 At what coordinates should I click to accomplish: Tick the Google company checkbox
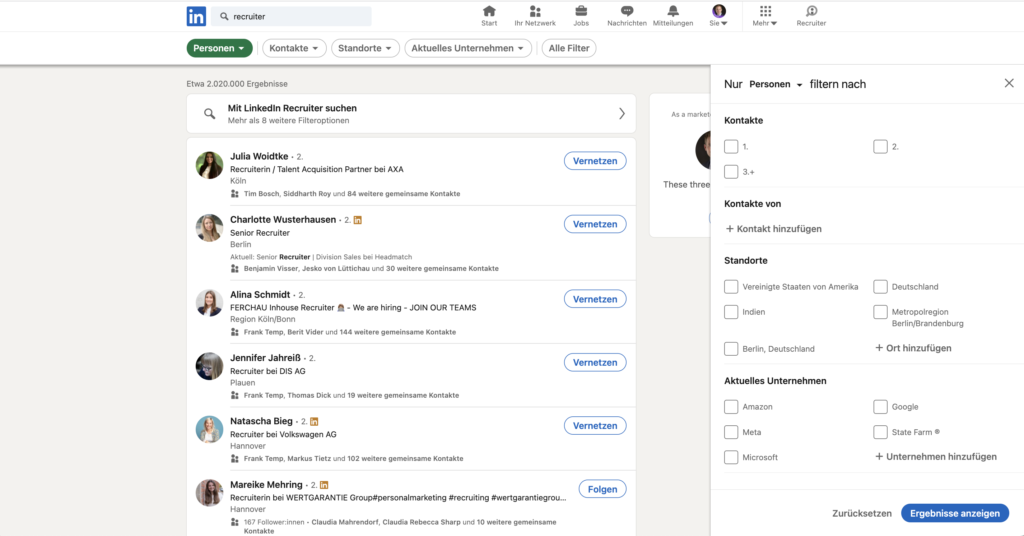click(880, 407)
